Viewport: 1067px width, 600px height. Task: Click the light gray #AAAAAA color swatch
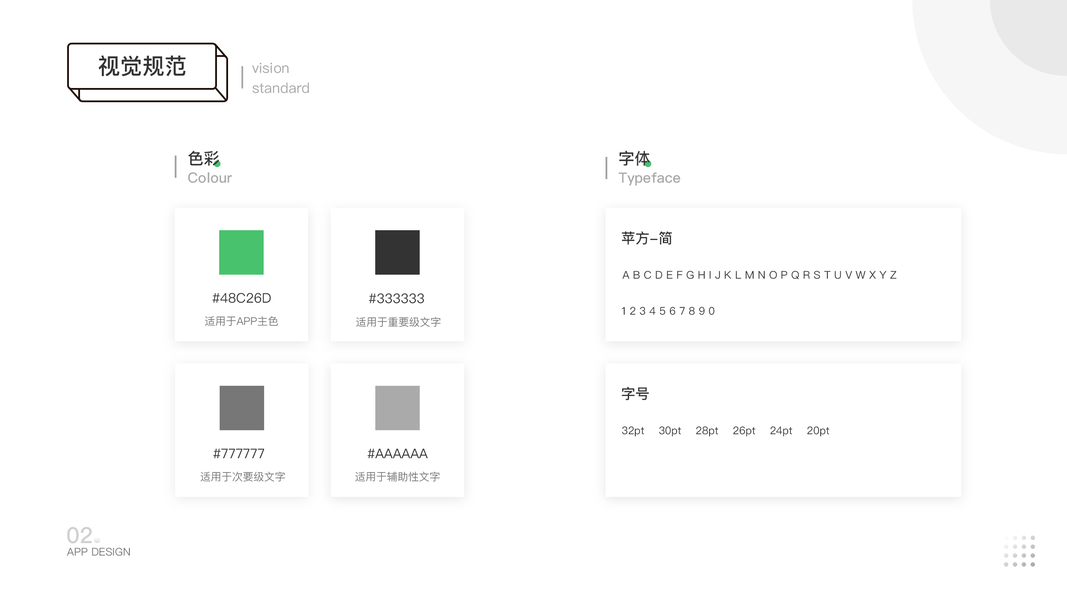coord(397,408)
